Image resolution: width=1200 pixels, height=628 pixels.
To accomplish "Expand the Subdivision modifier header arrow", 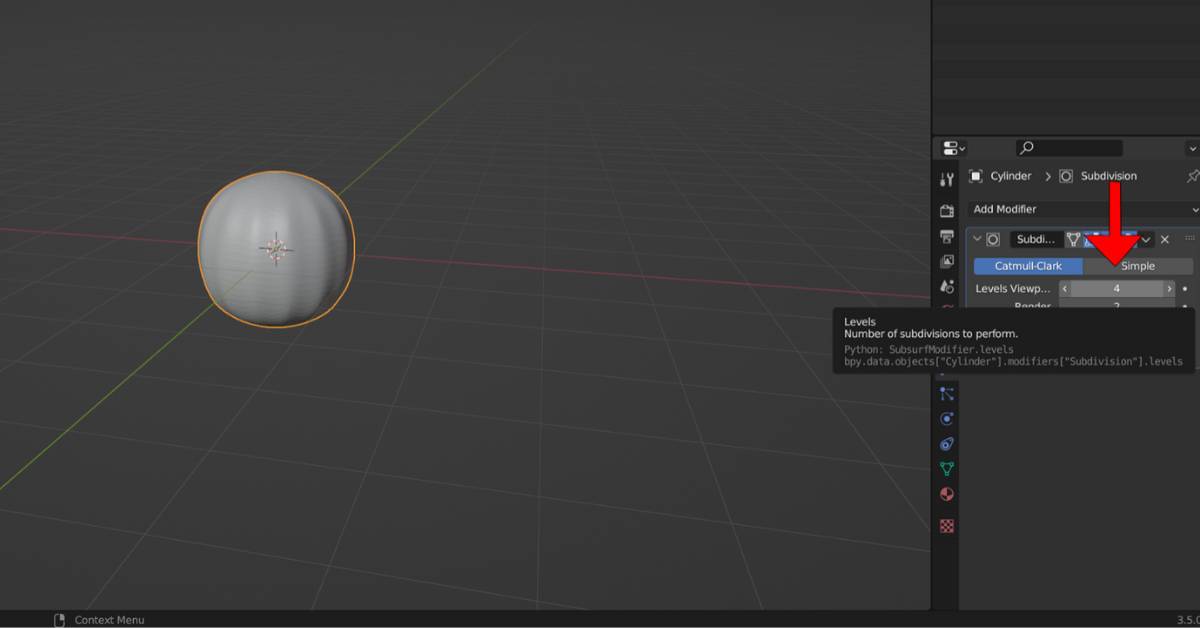I will tap(978, 239).
